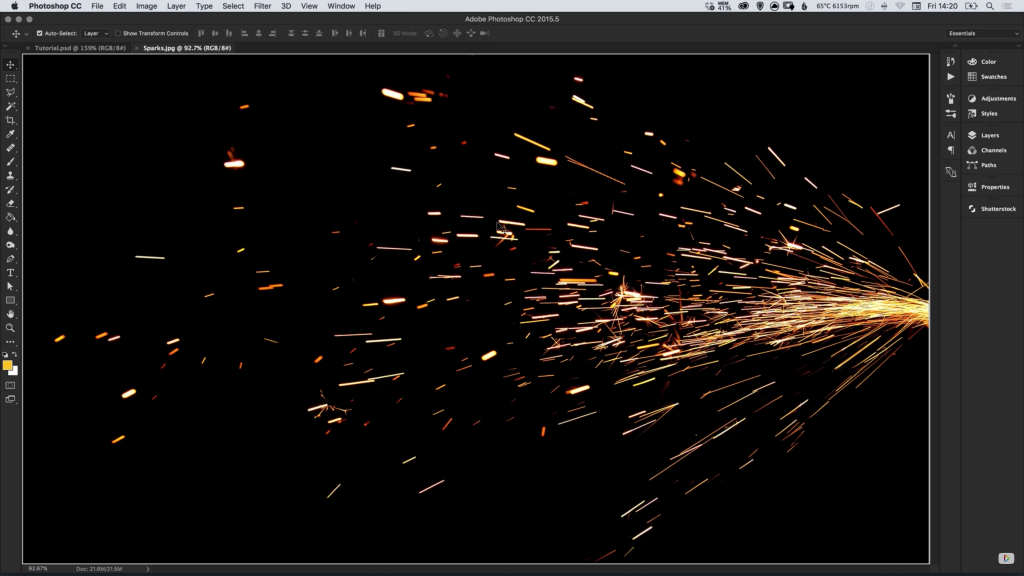The height and width of the screenshot is (576, 1024).
Task: Open the Edit Toolbar three-dots menu
Action: 10,342
